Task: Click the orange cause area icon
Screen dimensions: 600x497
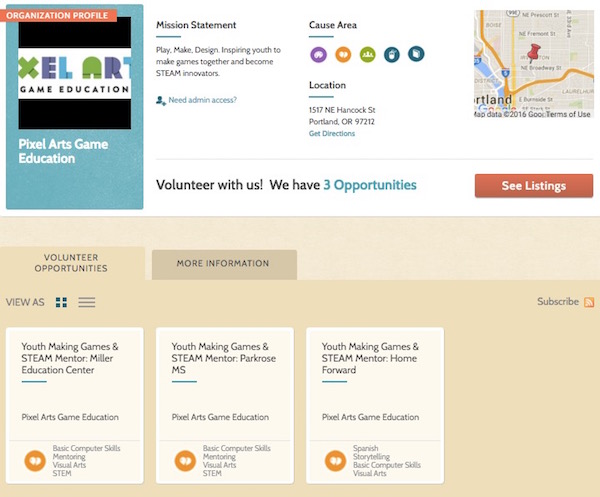Action: point(343,54)
